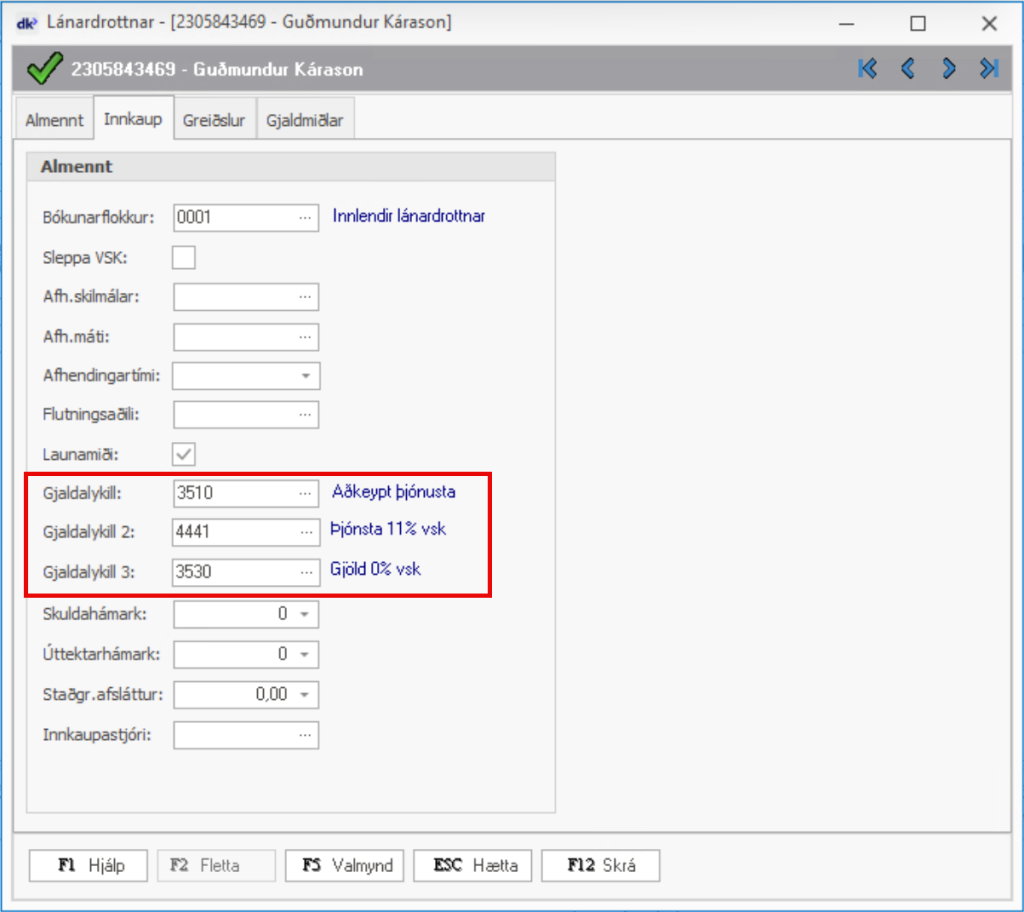Toggle the Launamiði checkbox

[184, 454]
